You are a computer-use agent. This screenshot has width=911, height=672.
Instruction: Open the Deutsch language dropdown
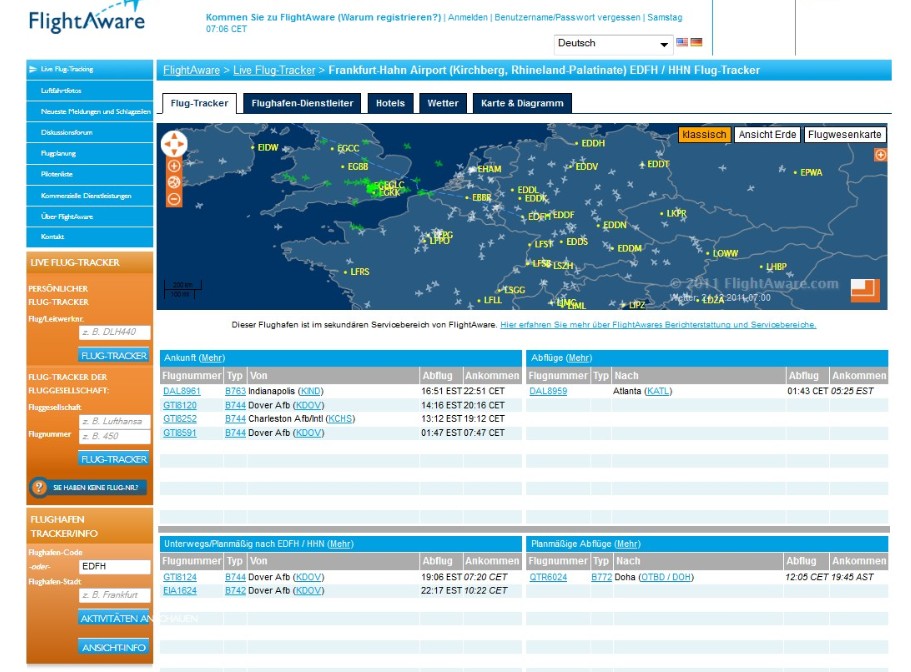click(613, 44)
